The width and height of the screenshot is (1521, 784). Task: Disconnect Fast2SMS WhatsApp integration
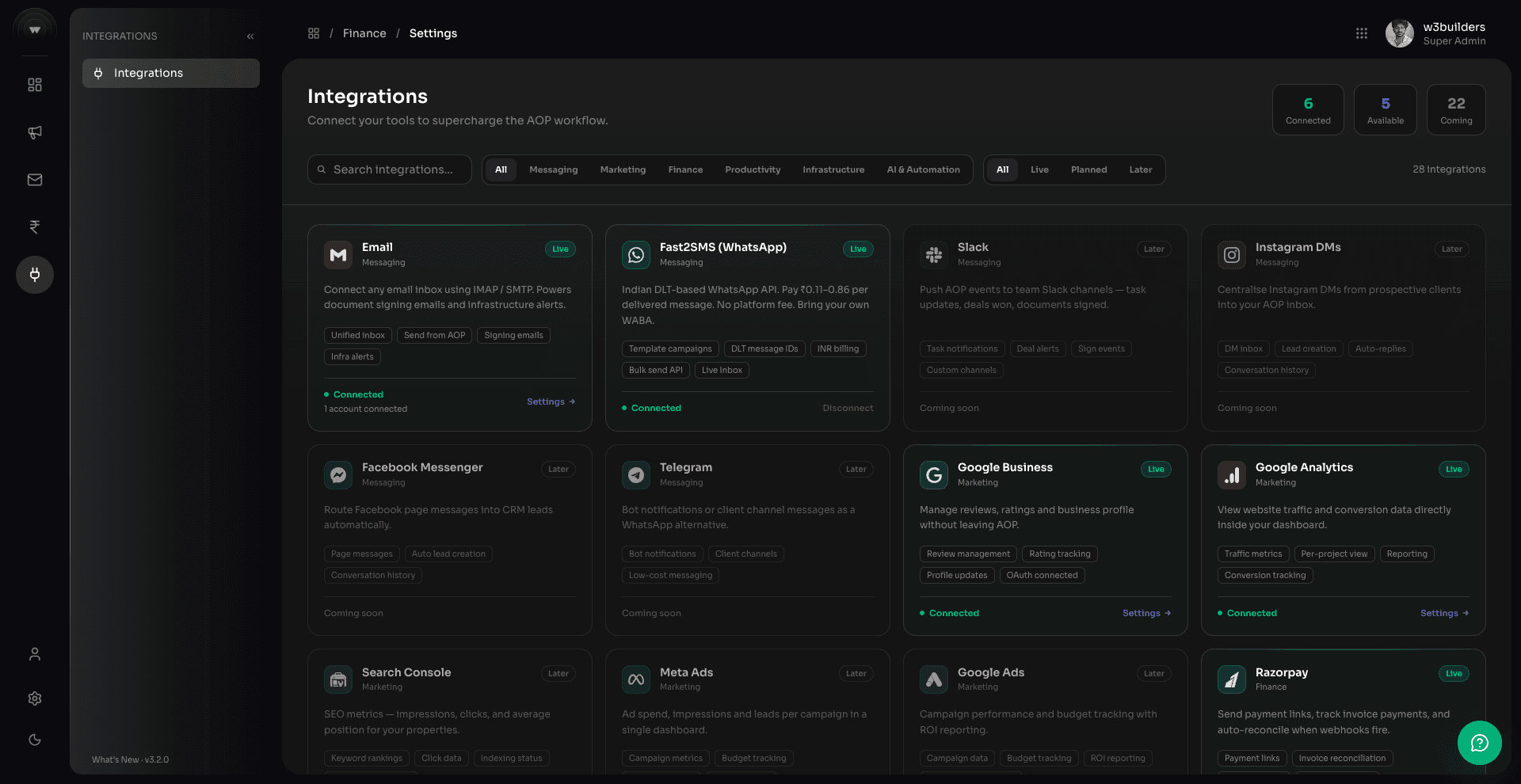click(x=848, y=408)
